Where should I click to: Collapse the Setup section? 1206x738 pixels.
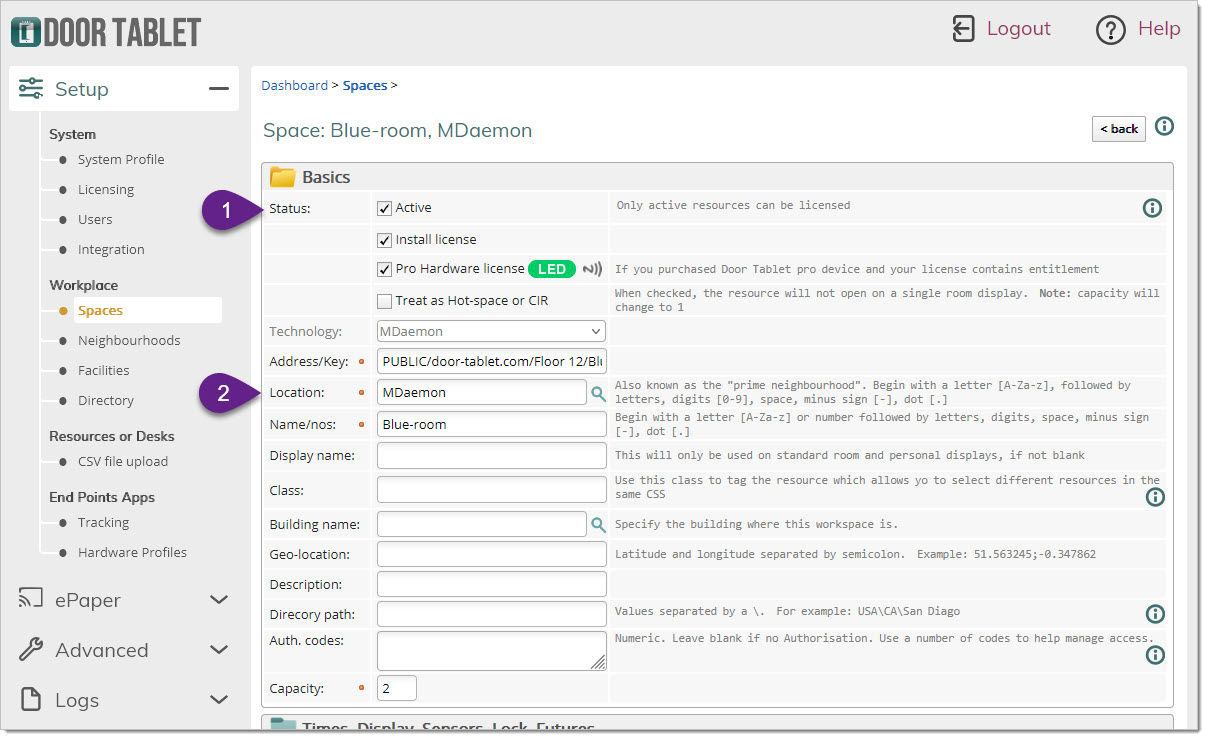click(219, 89)
